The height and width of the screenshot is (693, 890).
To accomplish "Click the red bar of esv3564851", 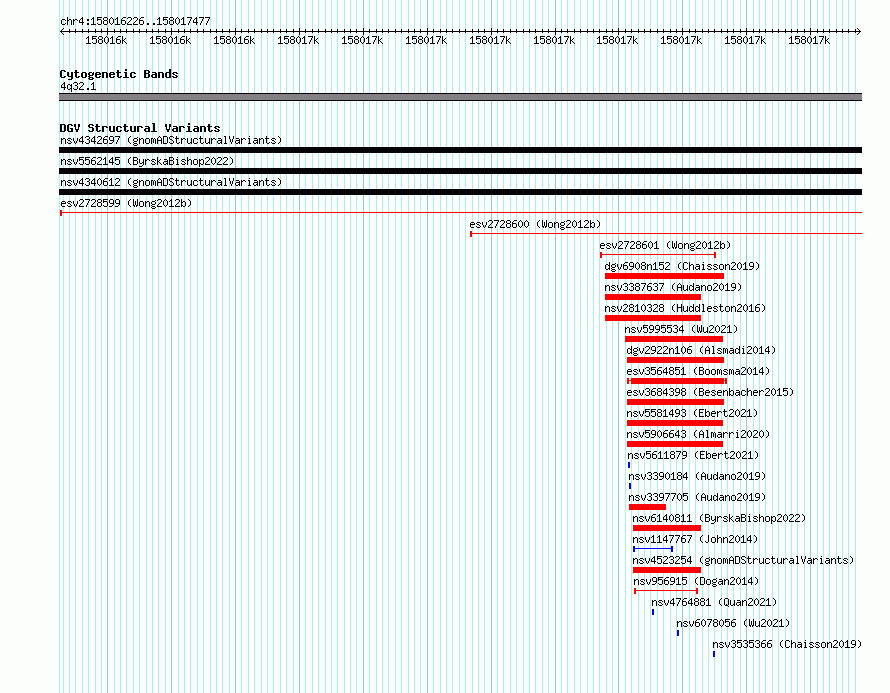I will pos(677,381).
